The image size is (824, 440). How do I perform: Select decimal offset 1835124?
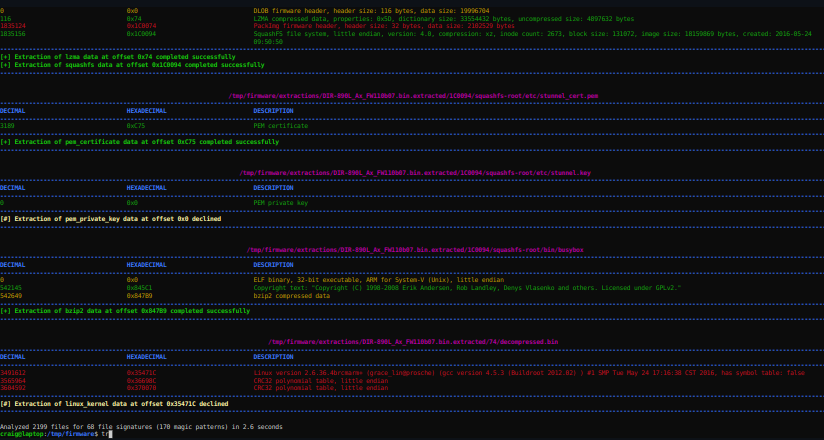(13, 26)
